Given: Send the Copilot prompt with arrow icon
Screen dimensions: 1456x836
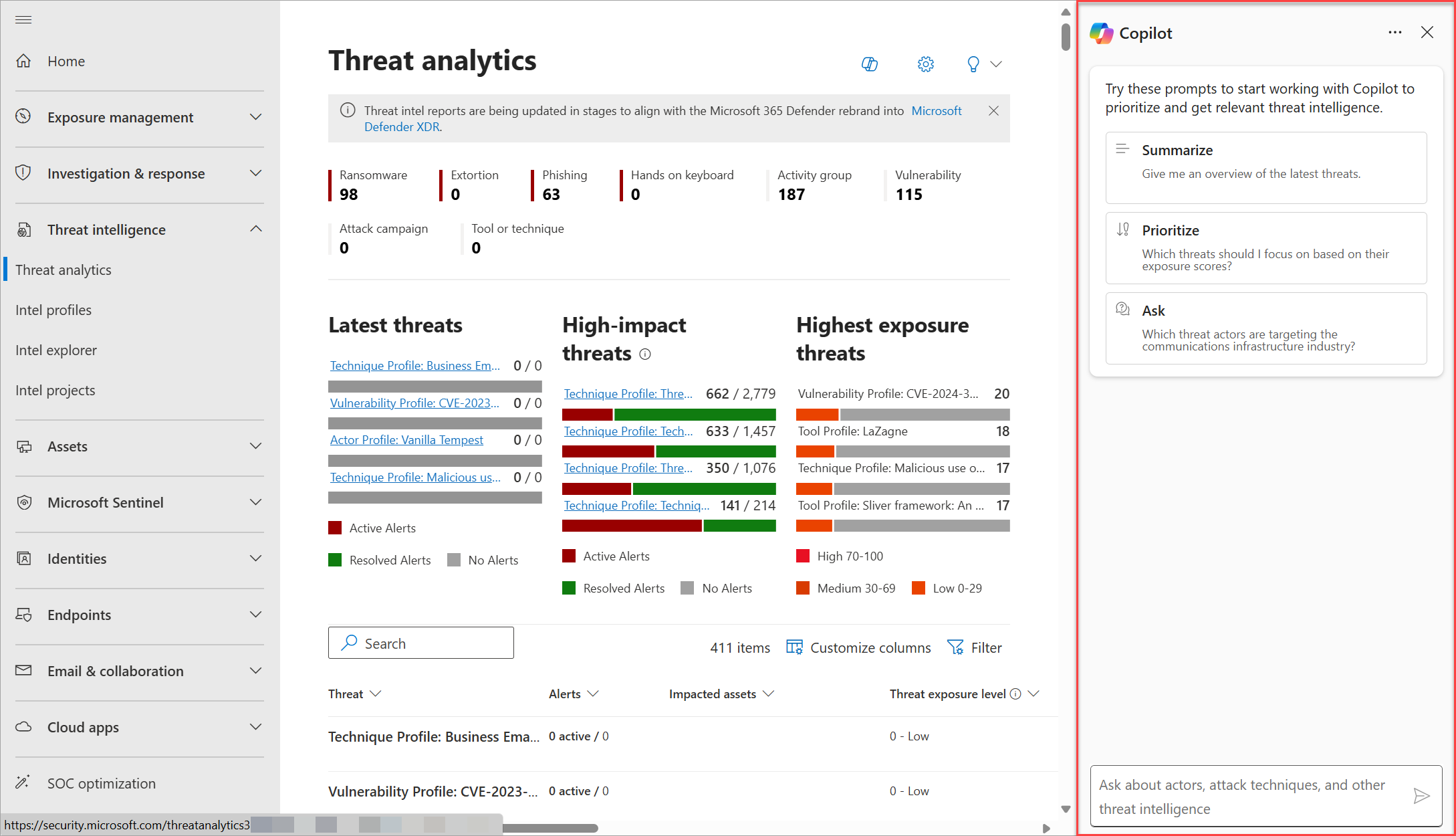Looking at the screenshot, I should [x=1421, y=796].
